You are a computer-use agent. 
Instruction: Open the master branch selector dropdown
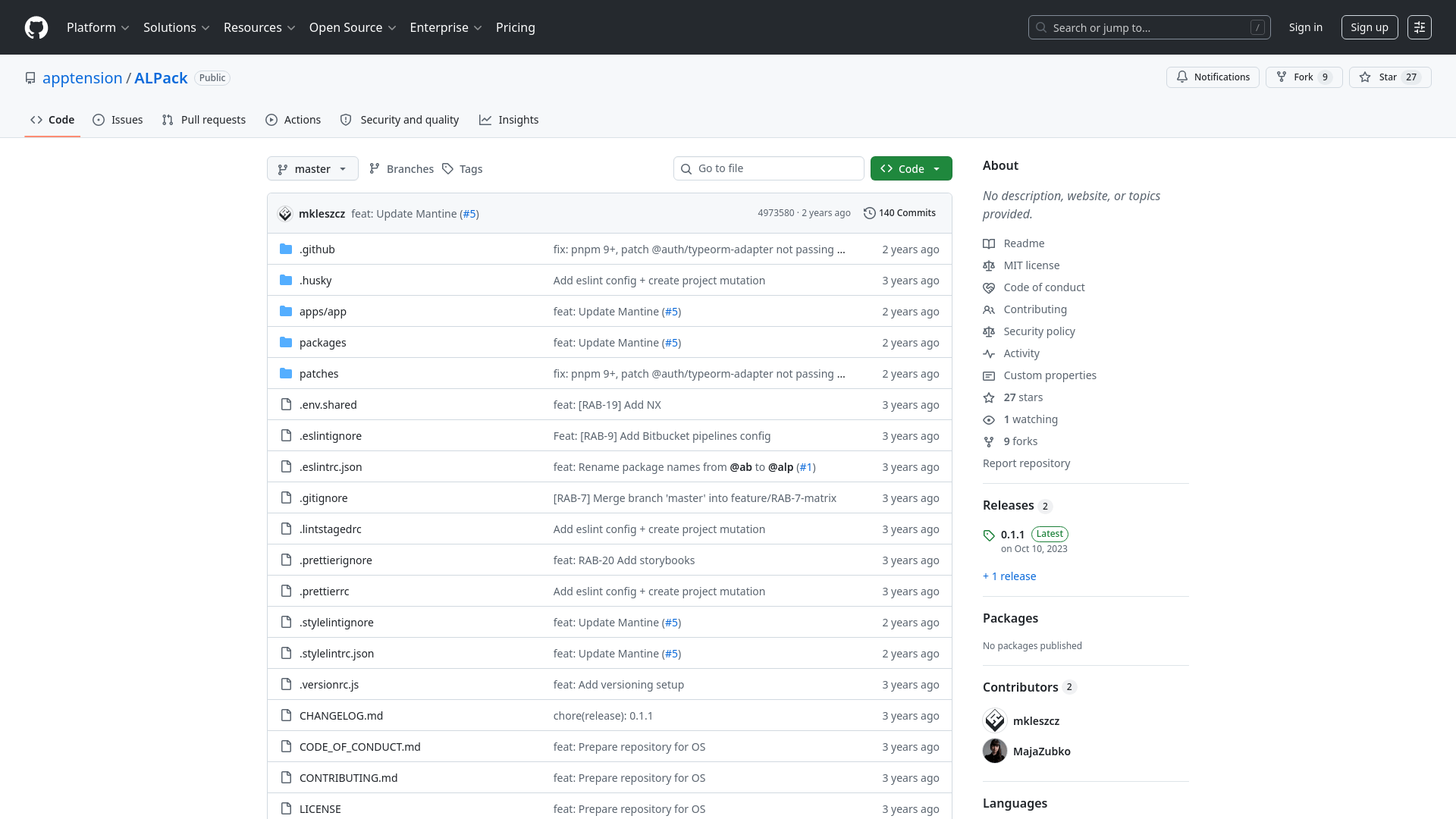[312, 168]
